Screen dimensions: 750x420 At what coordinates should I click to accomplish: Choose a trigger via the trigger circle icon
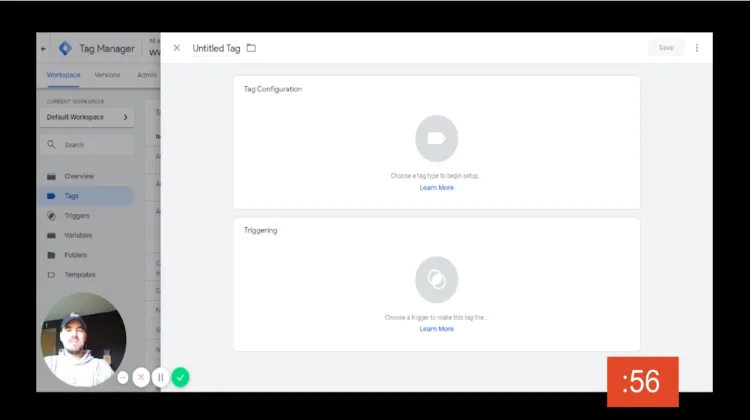pyautogui.click(x=436, y=280)
